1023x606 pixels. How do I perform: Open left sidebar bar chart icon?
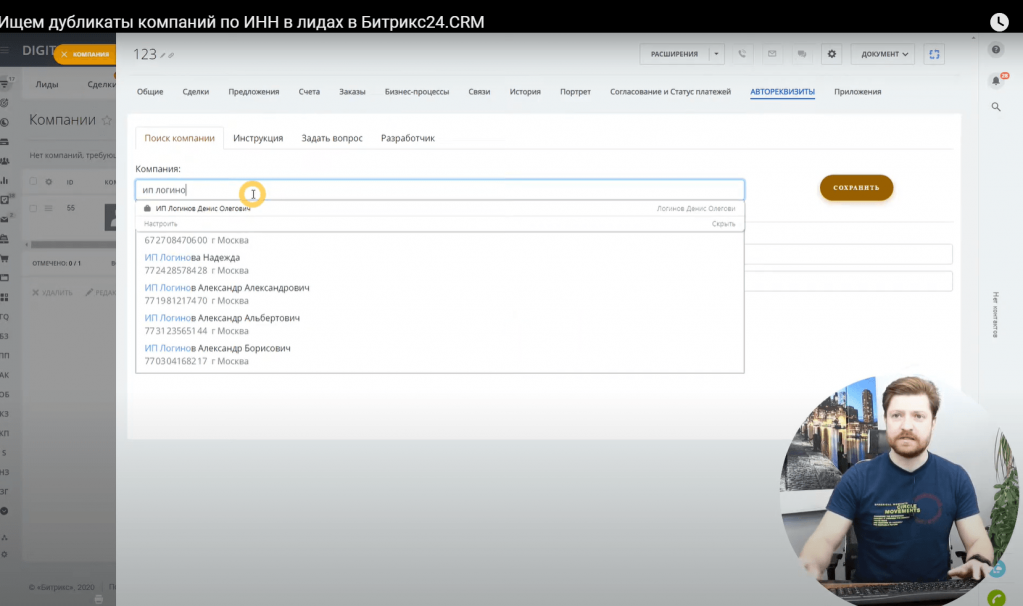point(5,180)
